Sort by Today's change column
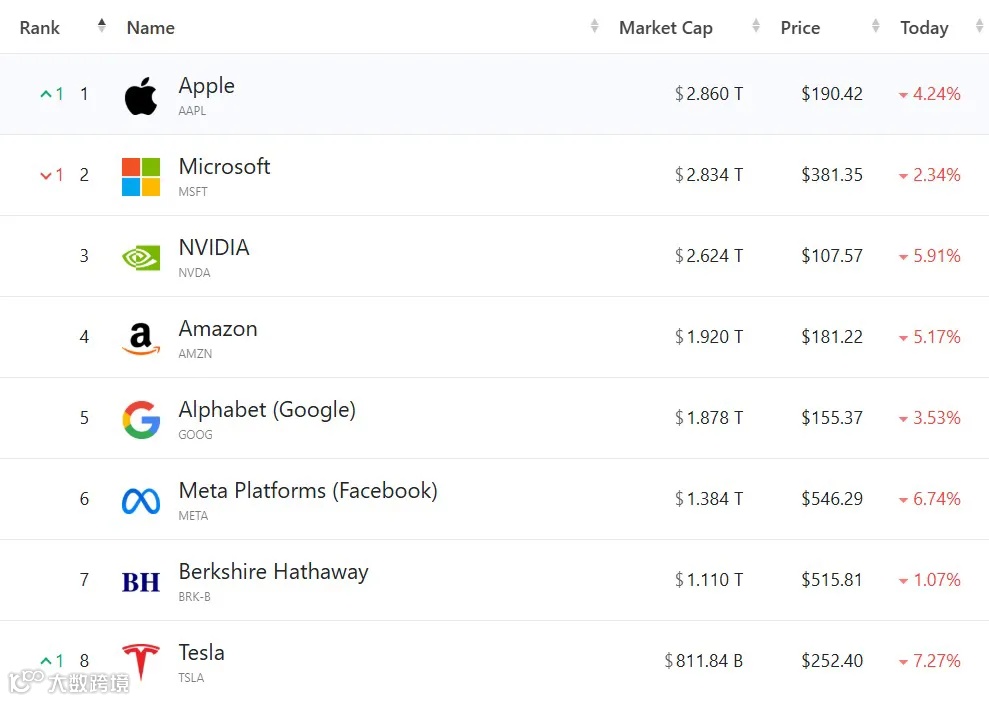This screenshot has height=701, width=989. coord(924,28)
